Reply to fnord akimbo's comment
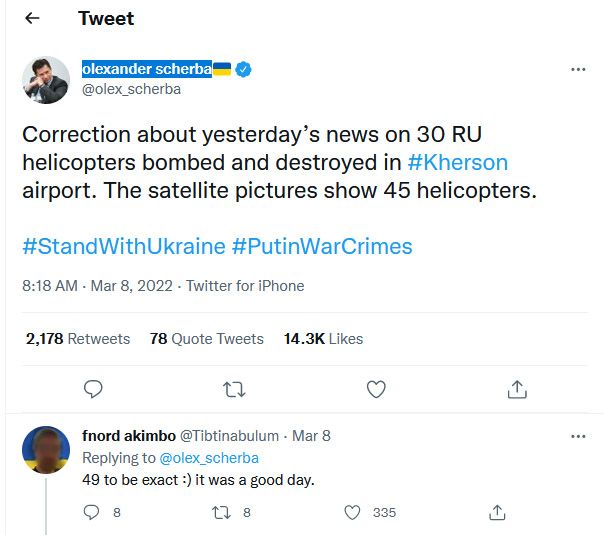The width and height of the screenshot is (604, 535). click(92, 512)
